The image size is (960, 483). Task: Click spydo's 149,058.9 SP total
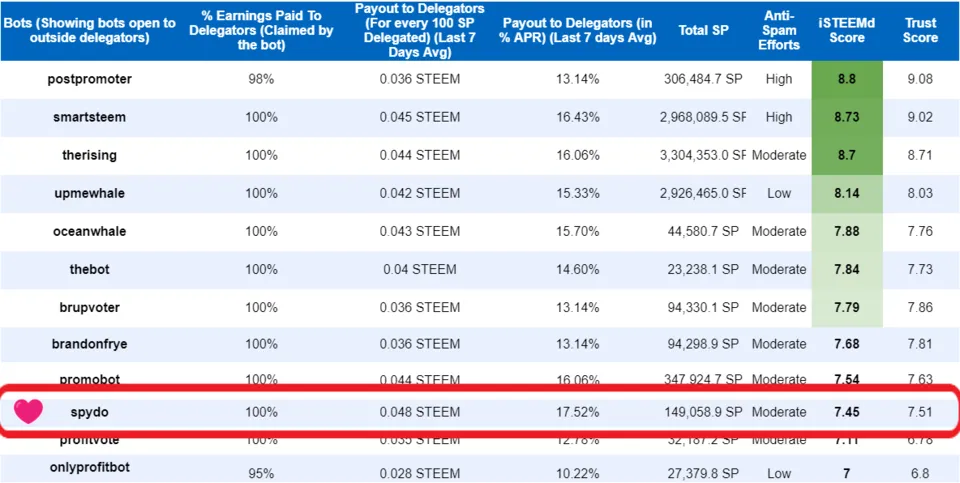703,412
